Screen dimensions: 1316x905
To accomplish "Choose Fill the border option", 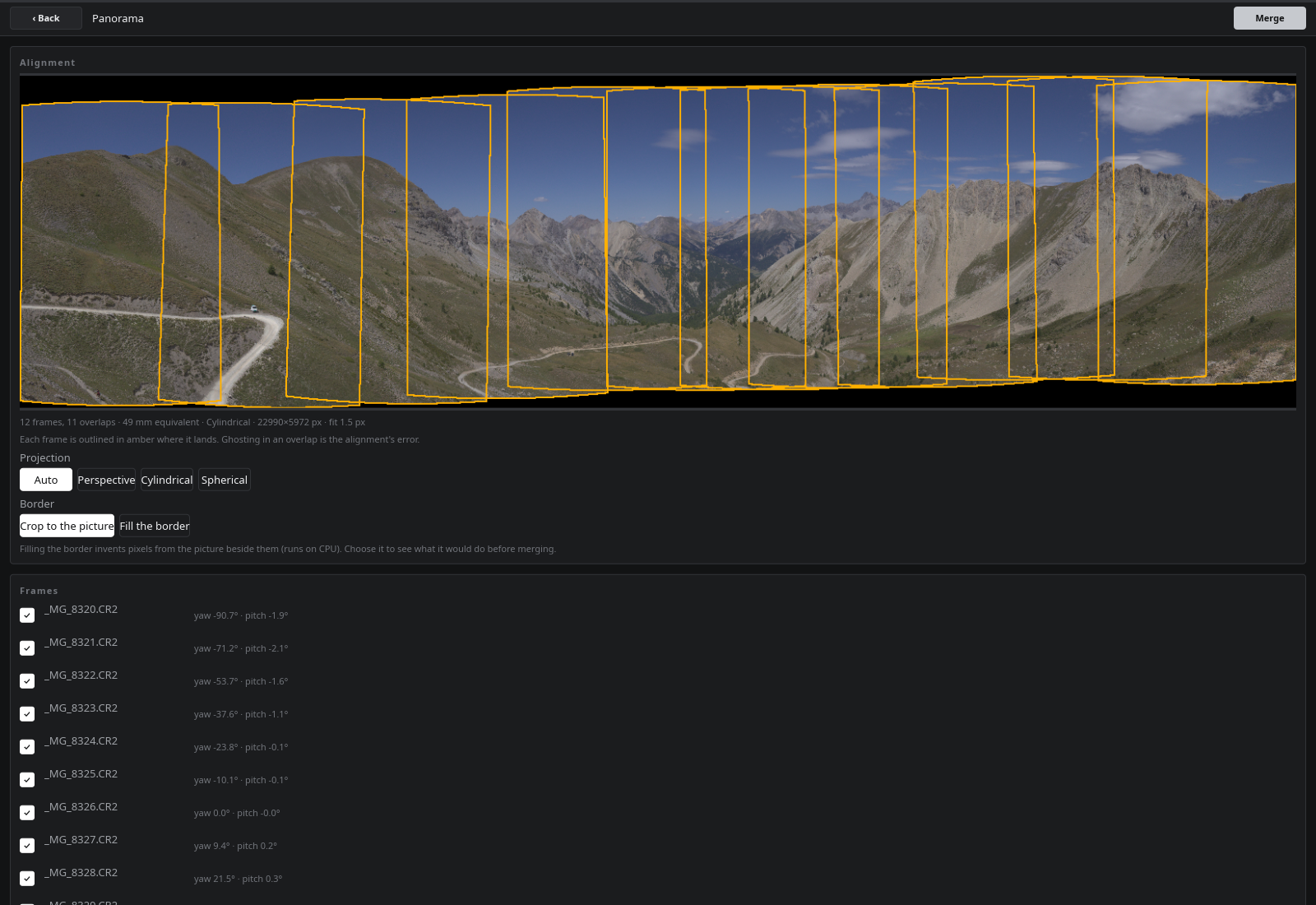I will [x=155, y=526].
